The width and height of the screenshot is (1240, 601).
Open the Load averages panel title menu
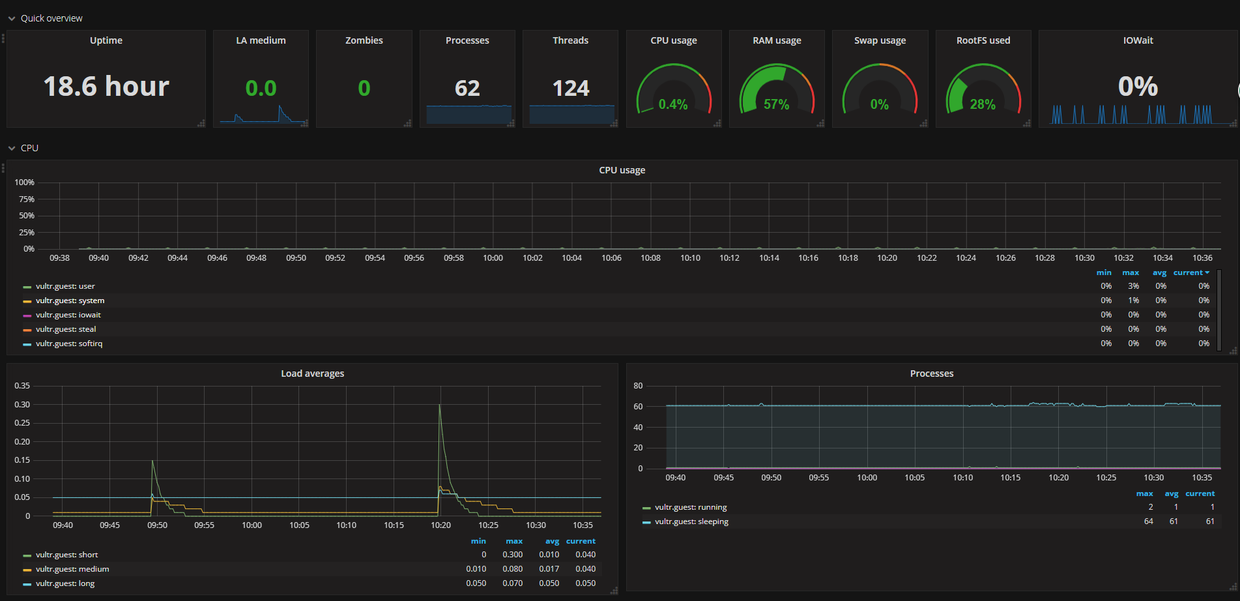click(312, 373)
